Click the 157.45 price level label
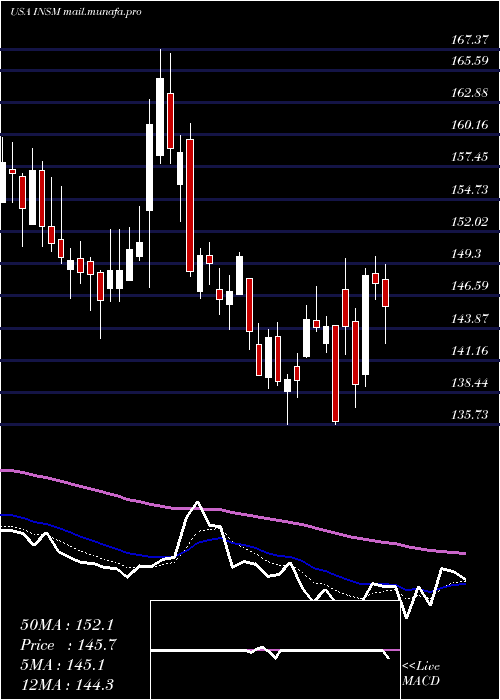The height and width of the screenshot is (700, 500). click(469, 157)
